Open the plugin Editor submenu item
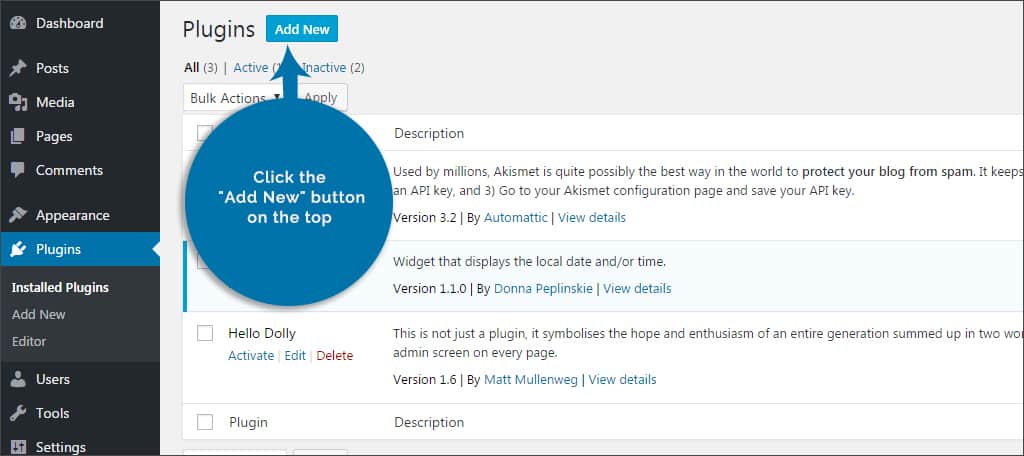 click(29, 342)
